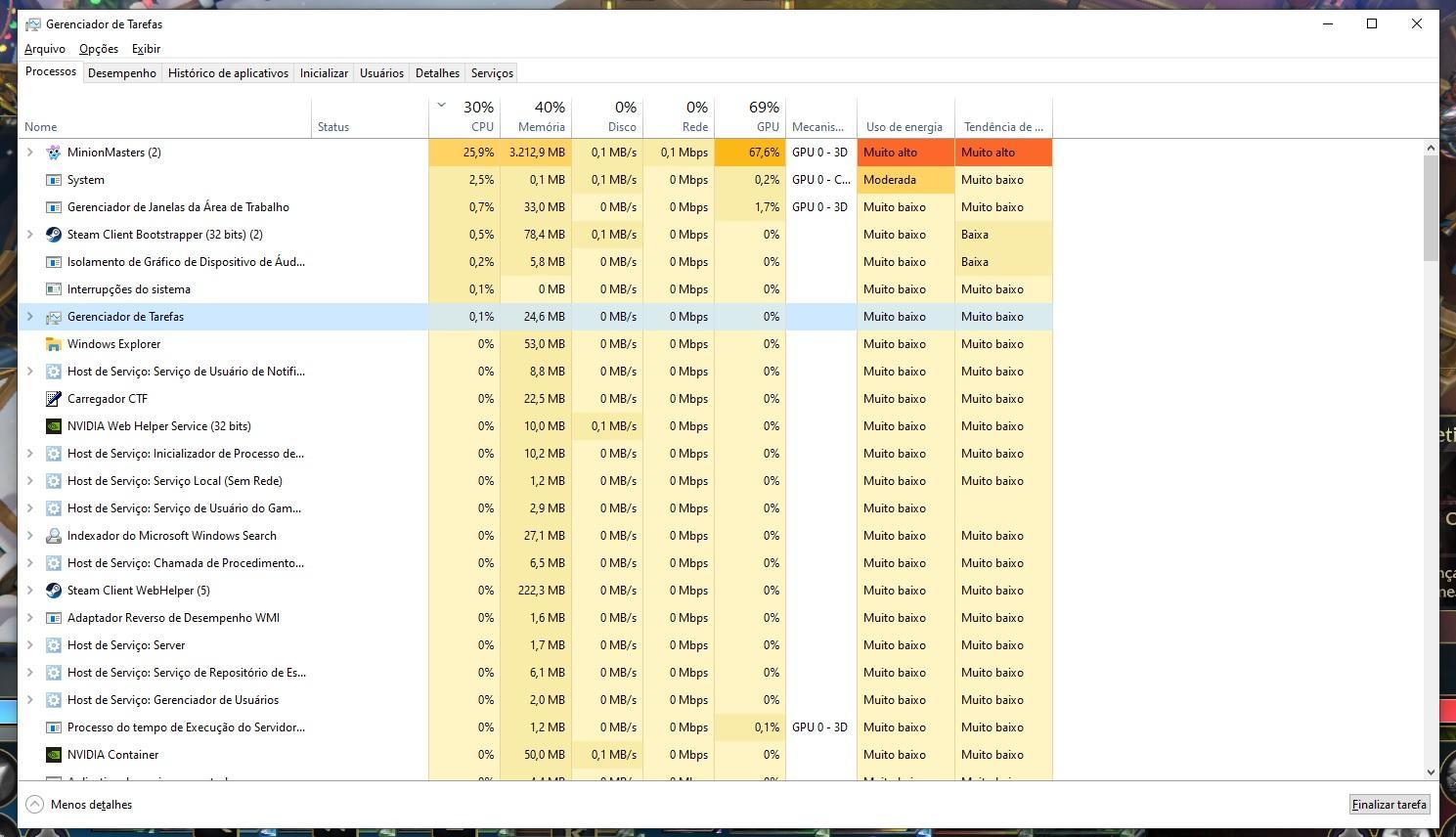Expand the Indexador do Microsoft Windows Search row

click(29, 536)
